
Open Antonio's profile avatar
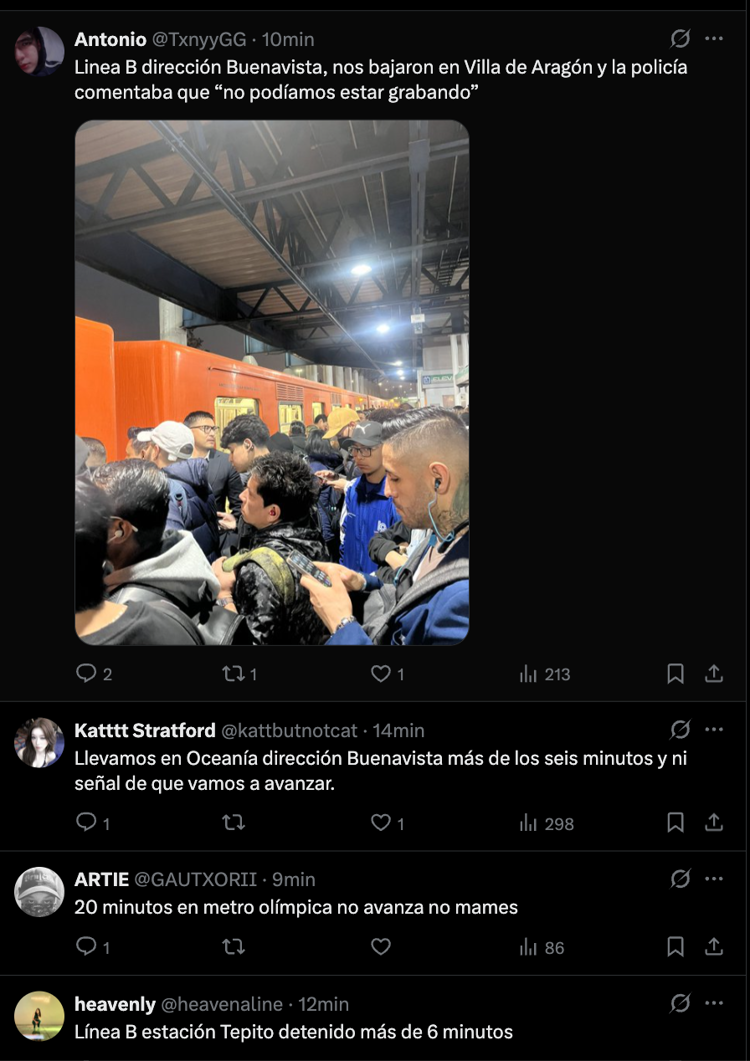tap(39, 51)
